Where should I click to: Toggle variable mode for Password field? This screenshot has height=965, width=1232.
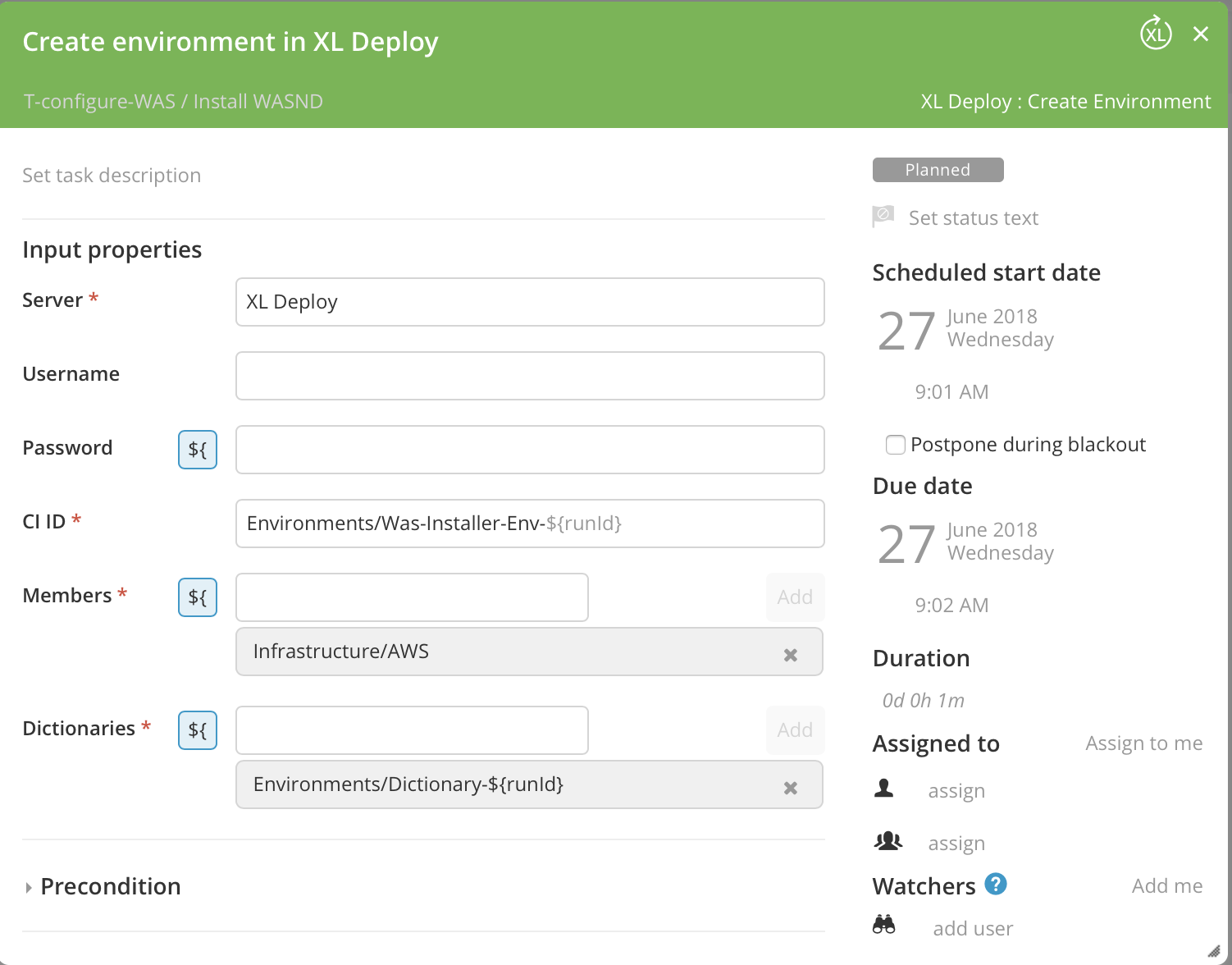tap(198, 450)
